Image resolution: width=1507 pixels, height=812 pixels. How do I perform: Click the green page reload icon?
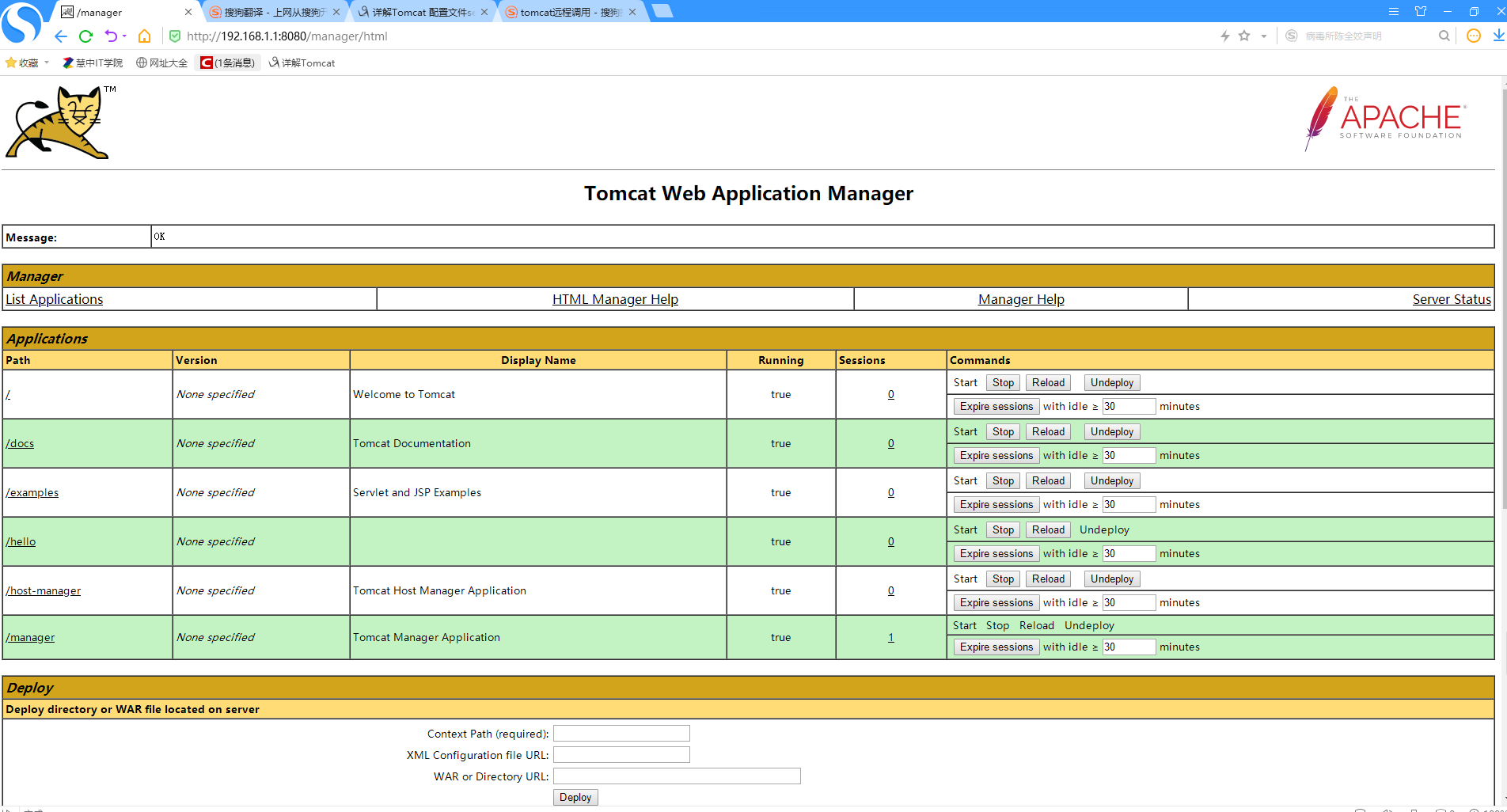click(86, 36)
